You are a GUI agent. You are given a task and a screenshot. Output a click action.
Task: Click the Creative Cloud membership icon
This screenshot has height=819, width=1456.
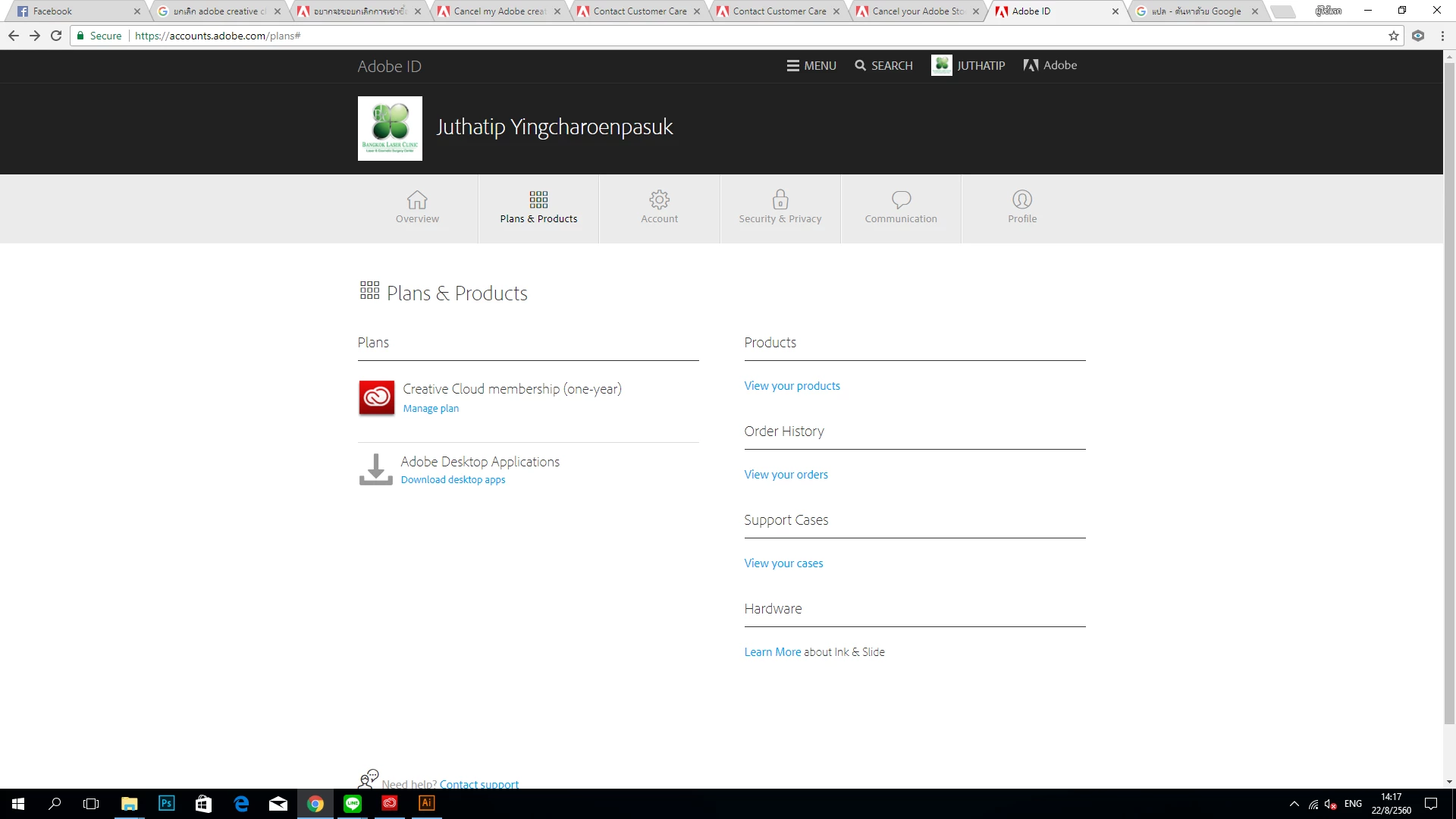[x=376, y=397]
